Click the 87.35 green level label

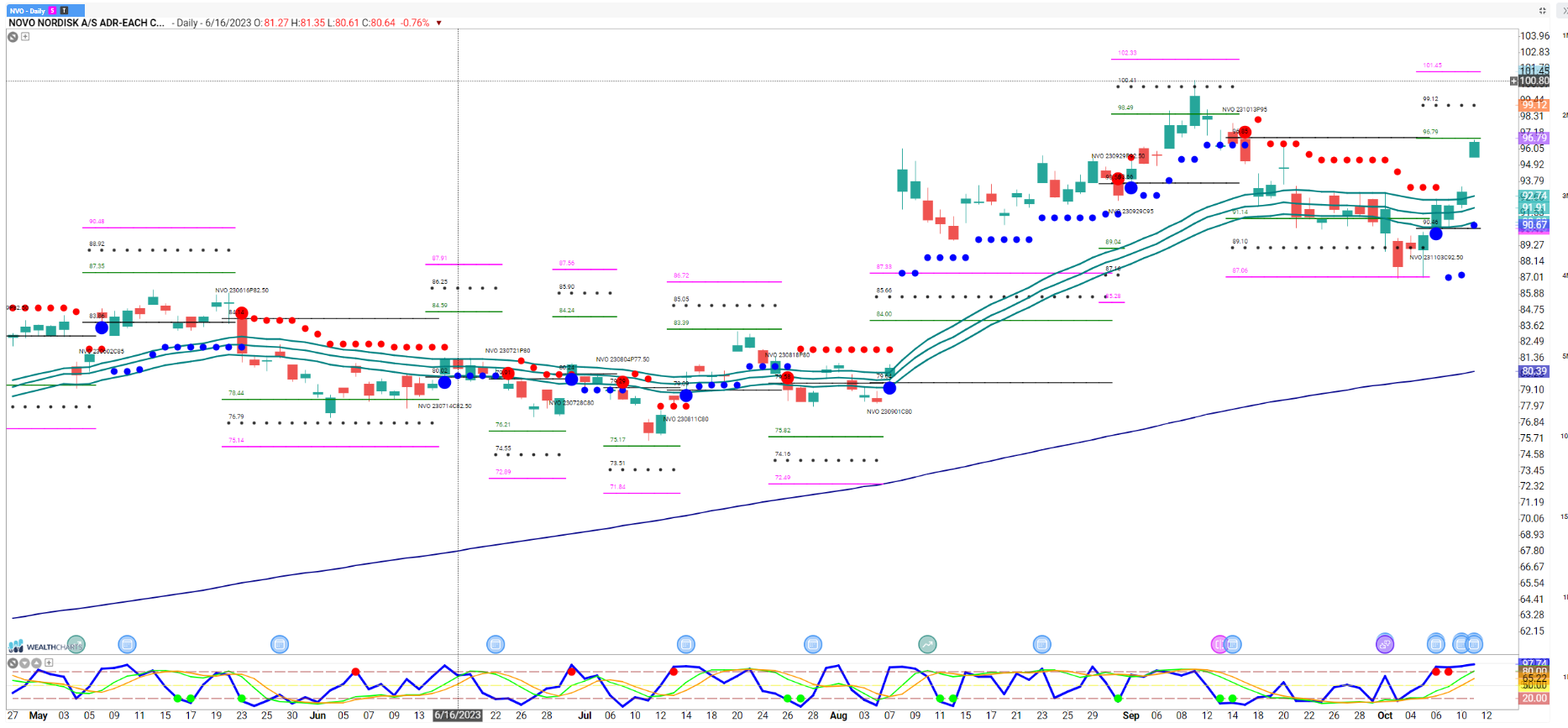click(x=97, y=266)
